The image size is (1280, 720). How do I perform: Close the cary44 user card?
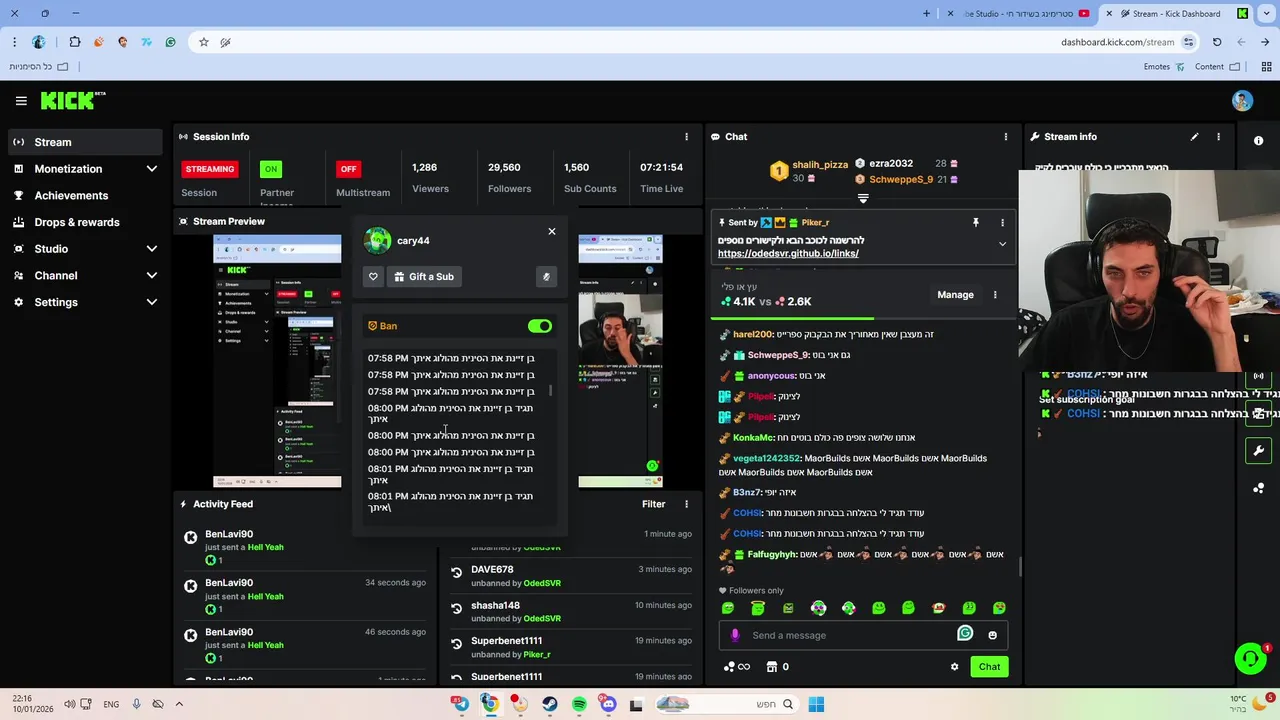tap(552, 232)
